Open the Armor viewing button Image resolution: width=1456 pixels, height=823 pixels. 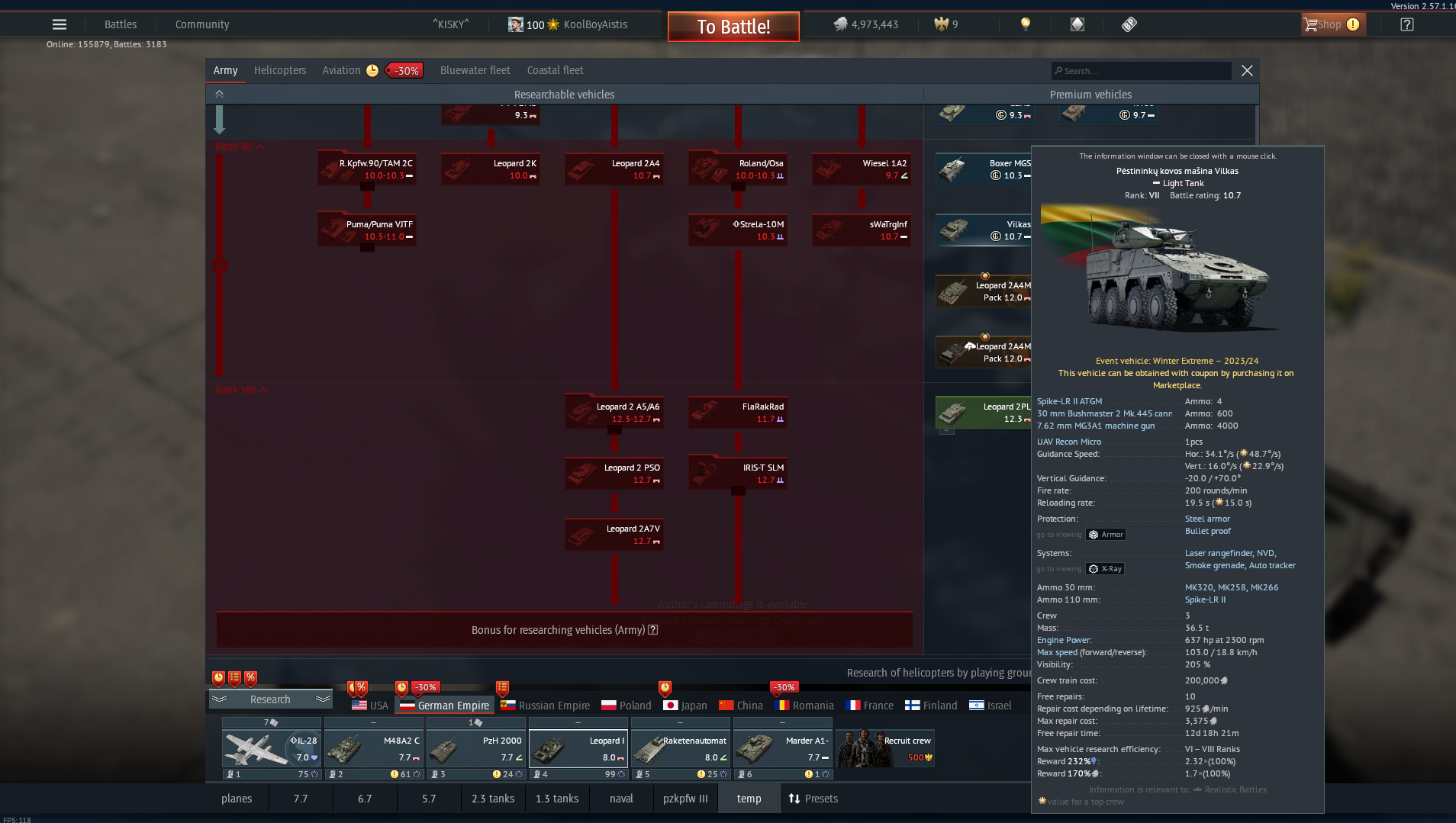(1106, 535)
